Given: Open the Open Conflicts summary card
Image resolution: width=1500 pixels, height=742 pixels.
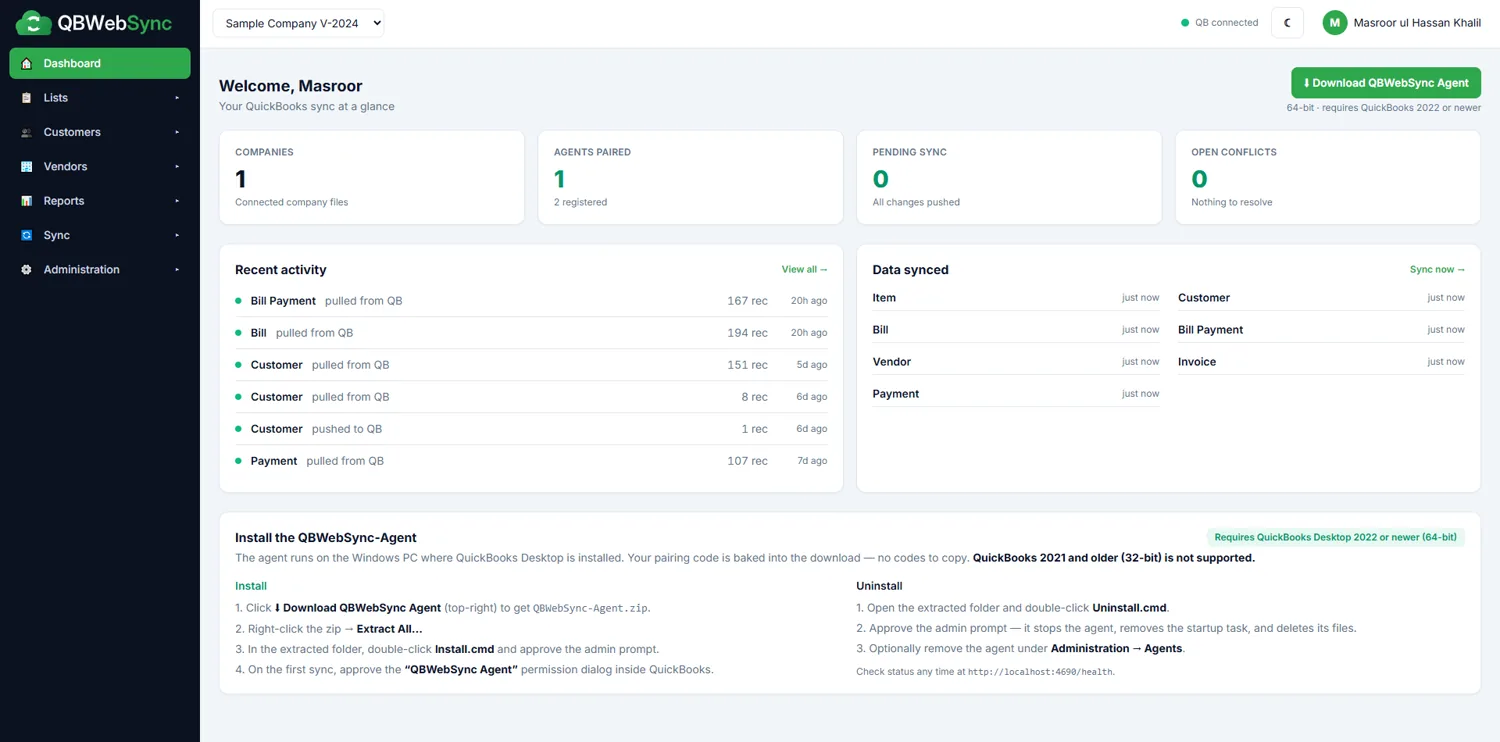Looking at the screenshot, I should click(1328, 177).
